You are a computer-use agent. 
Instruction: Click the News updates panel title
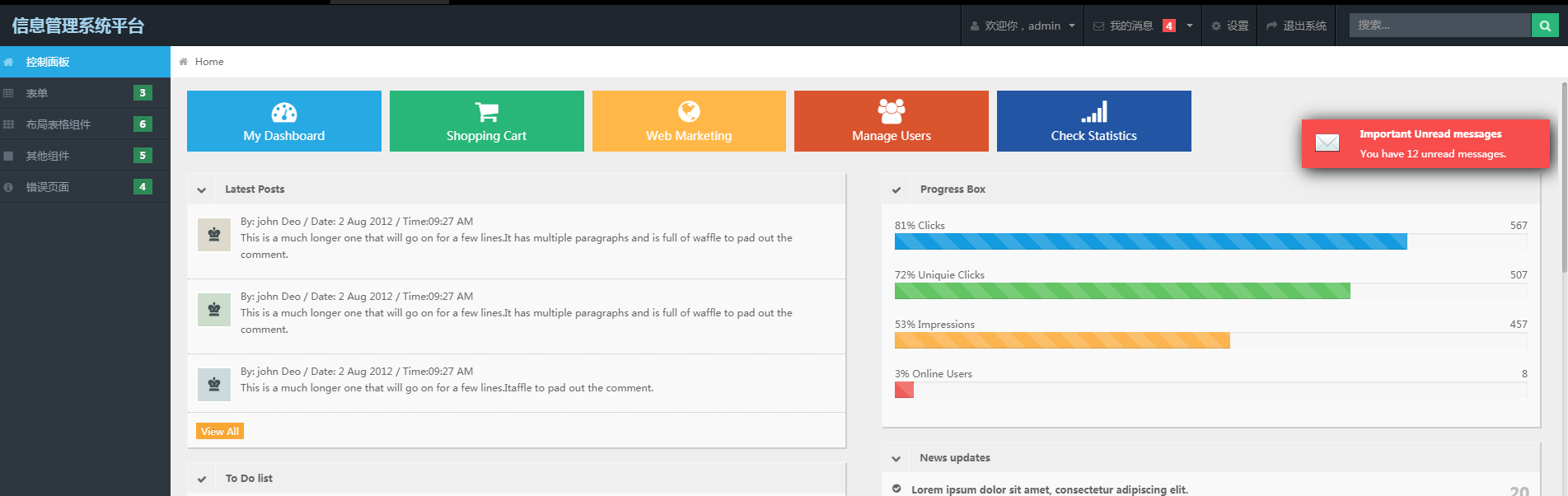(x=955, y=458)
